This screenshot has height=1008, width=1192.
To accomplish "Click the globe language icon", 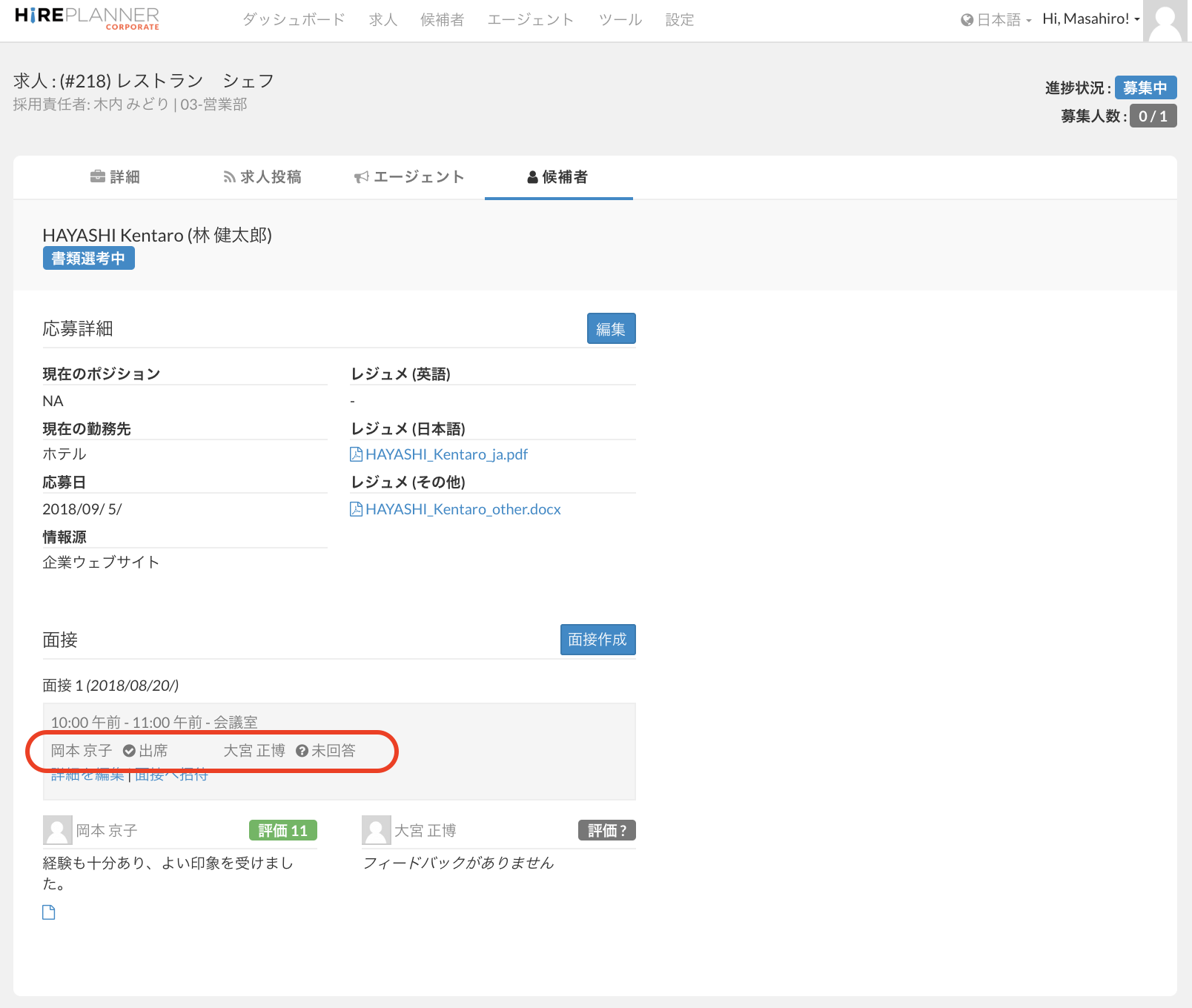I will tap(967, 20).
